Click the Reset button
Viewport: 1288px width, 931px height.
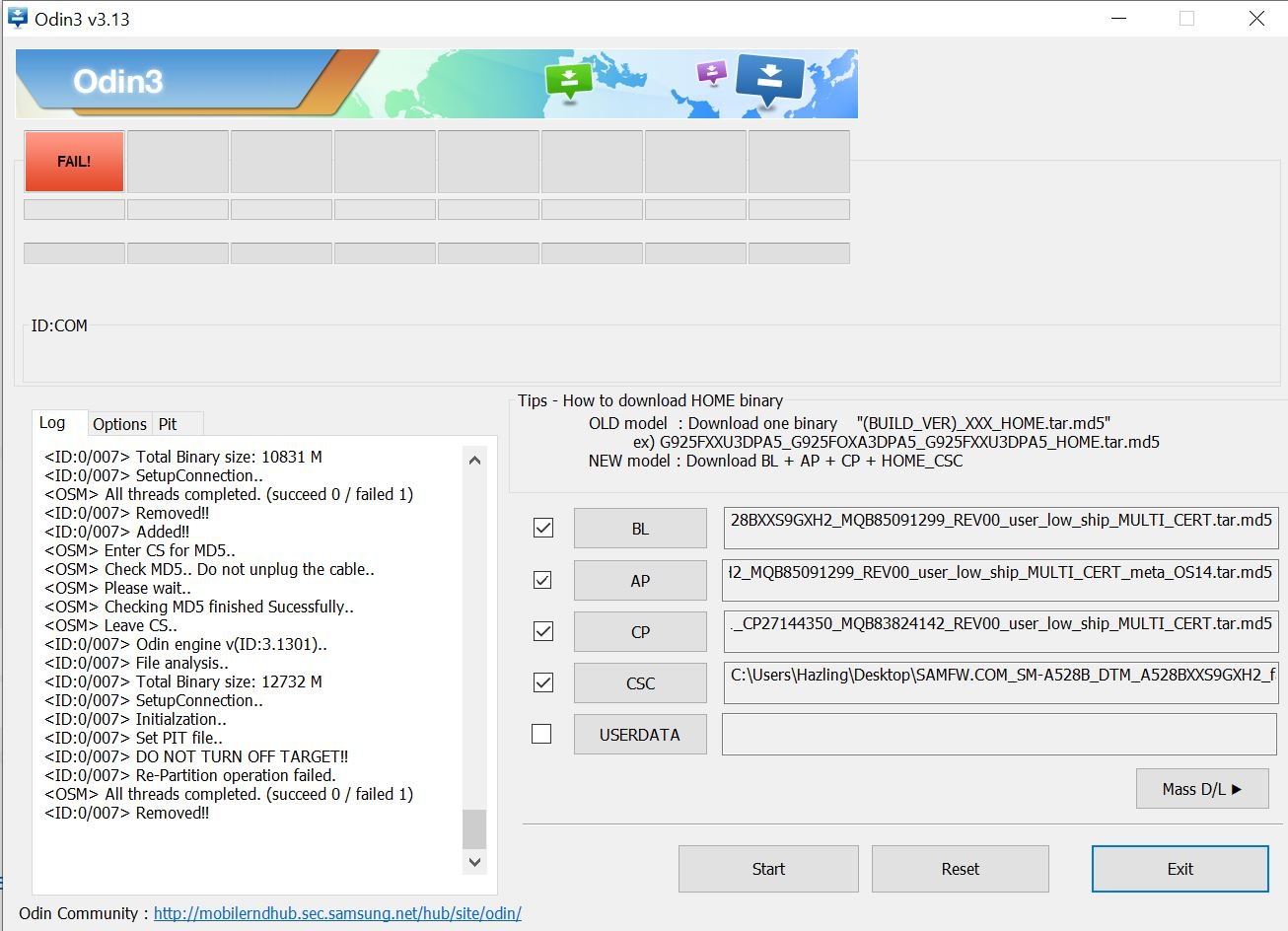point(960,869)
